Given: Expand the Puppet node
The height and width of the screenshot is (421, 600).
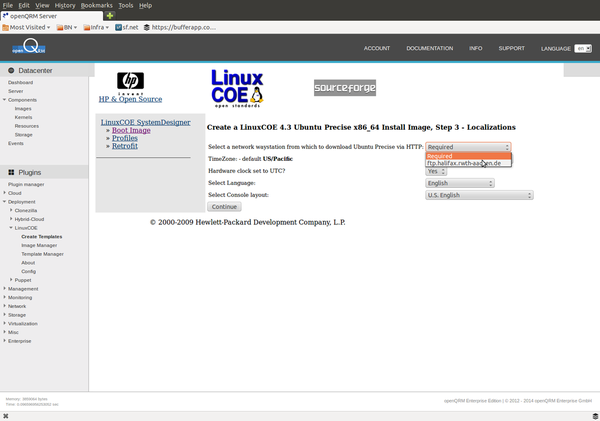Looking at the screenshot, I should [11, 280].
